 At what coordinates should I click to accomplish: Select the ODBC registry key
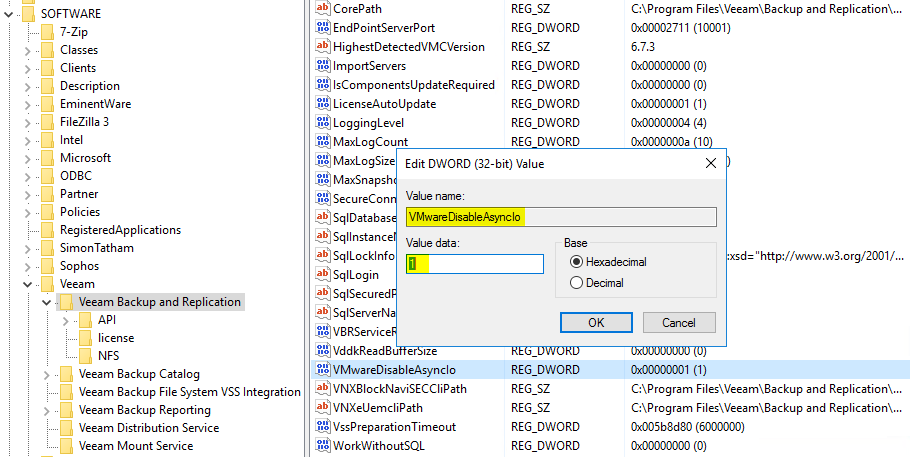tap(75, 176)
